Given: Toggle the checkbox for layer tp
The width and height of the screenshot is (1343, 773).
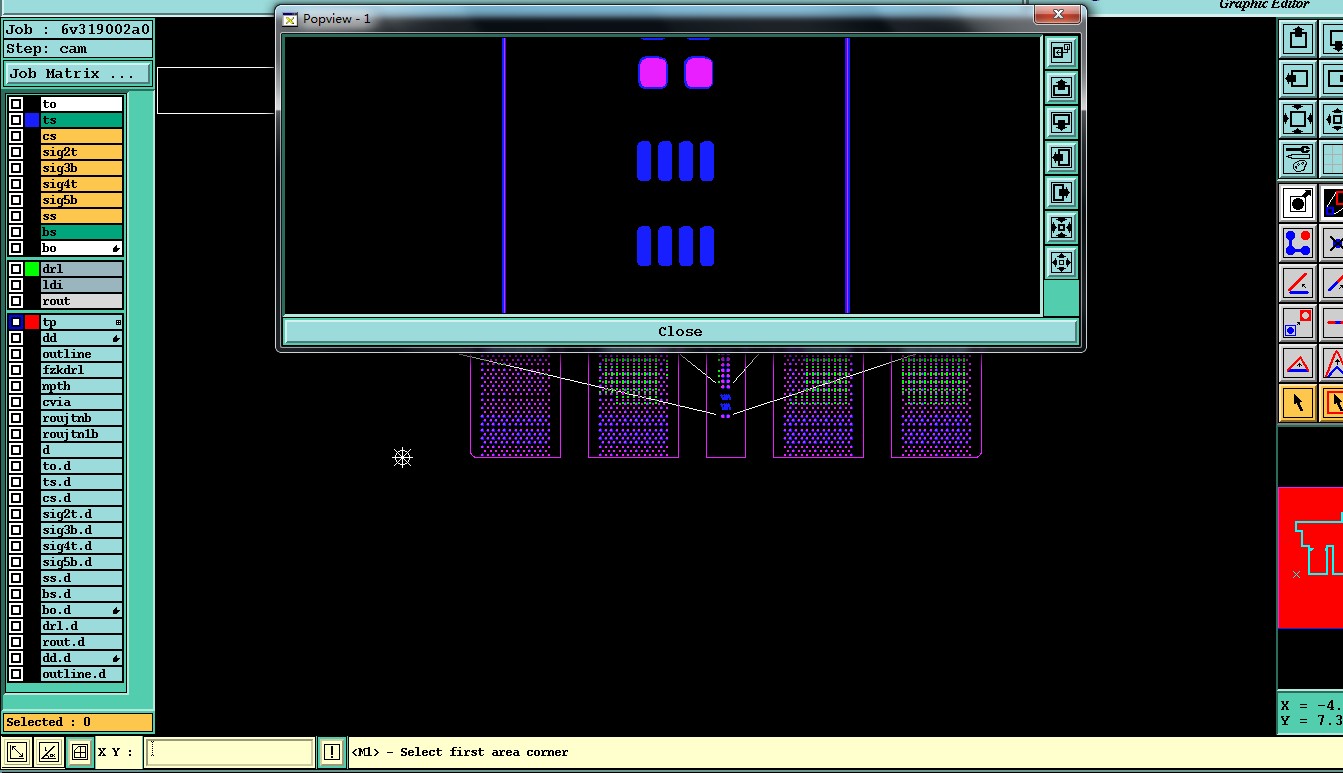Looking at the screenshot, I should 16,322.
